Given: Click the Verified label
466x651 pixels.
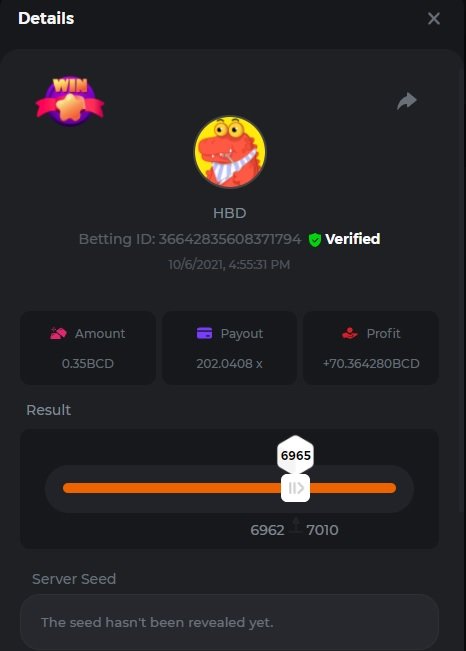Looking at the screenshot, I should point(352,239).
